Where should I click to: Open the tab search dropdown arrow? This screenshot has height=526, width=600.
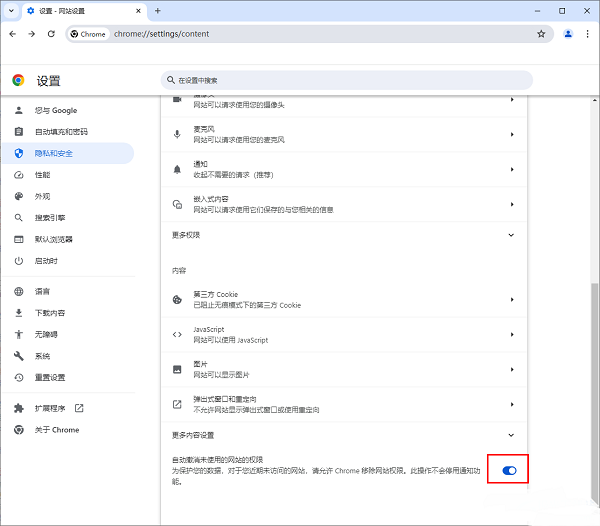tap(11, 11)
